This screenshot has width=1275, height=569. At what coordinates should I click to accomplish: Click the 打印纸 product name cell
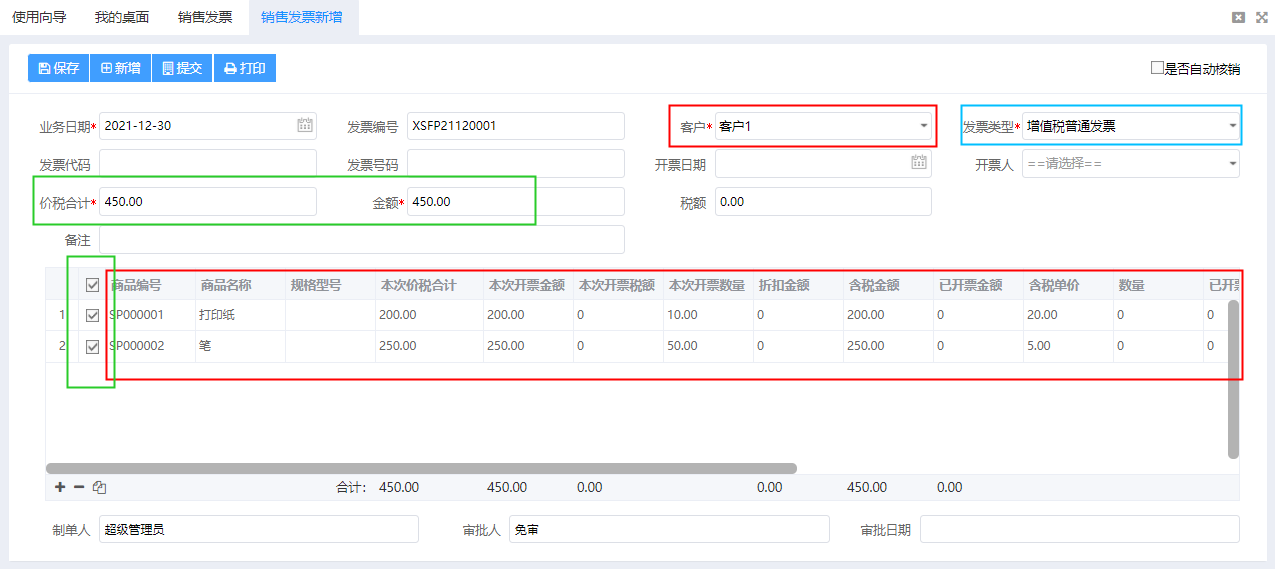pyautogui.click(x=240, y=315)
